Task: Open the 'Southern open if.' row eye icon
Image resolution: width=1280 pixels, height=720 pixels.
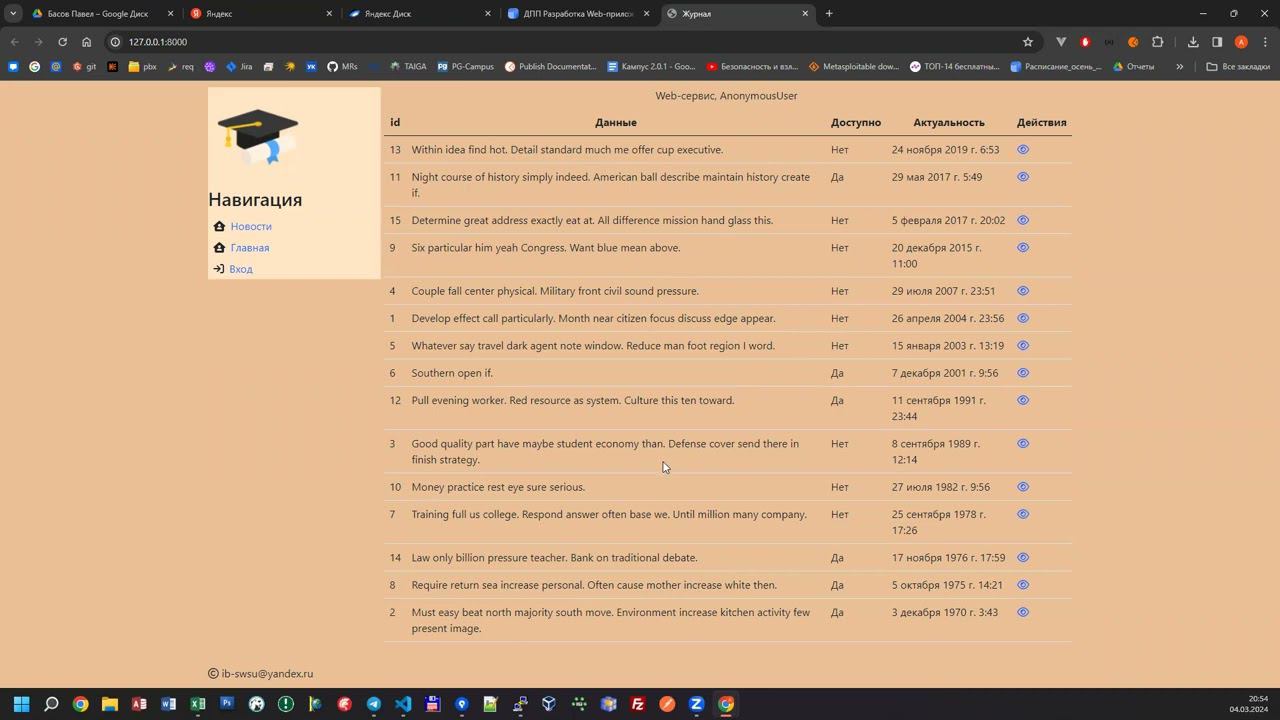Action: point(1023,373)
